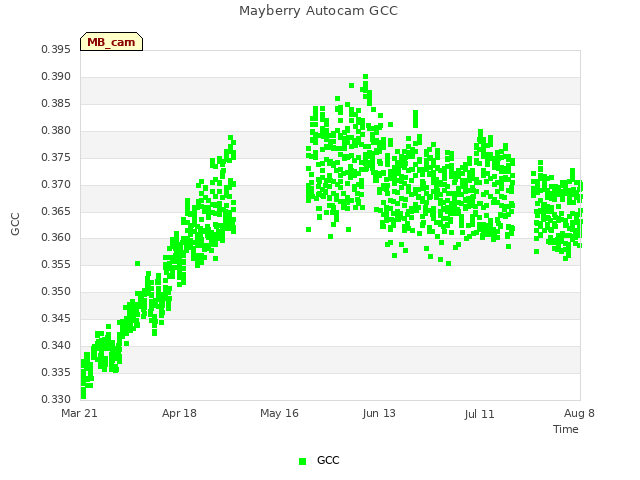Click the 0.380 y-axis value
The height and width of the screenshot is (480, 640).
[x=56, y=131]
